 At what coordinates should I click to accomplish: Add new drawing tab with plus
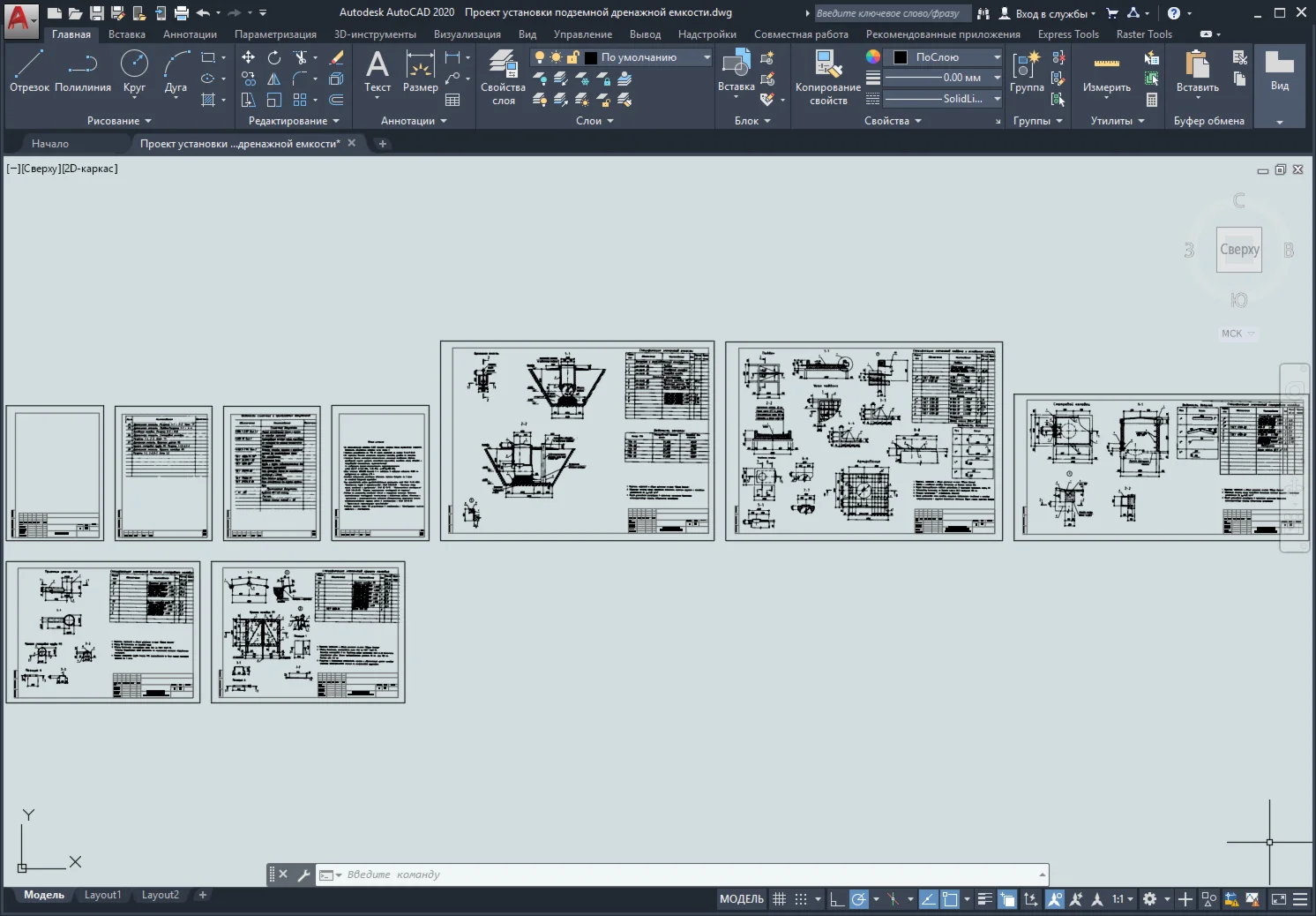383,143
